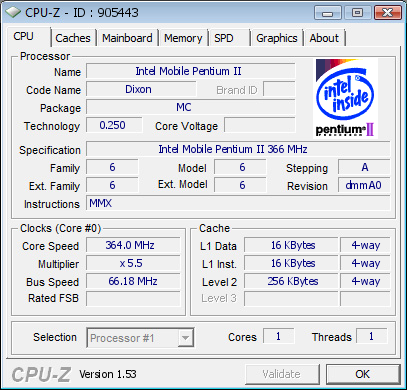Click the L1 Inst. associativity 4-way
The height and width of the screenshot is (390, 407).
365,263
